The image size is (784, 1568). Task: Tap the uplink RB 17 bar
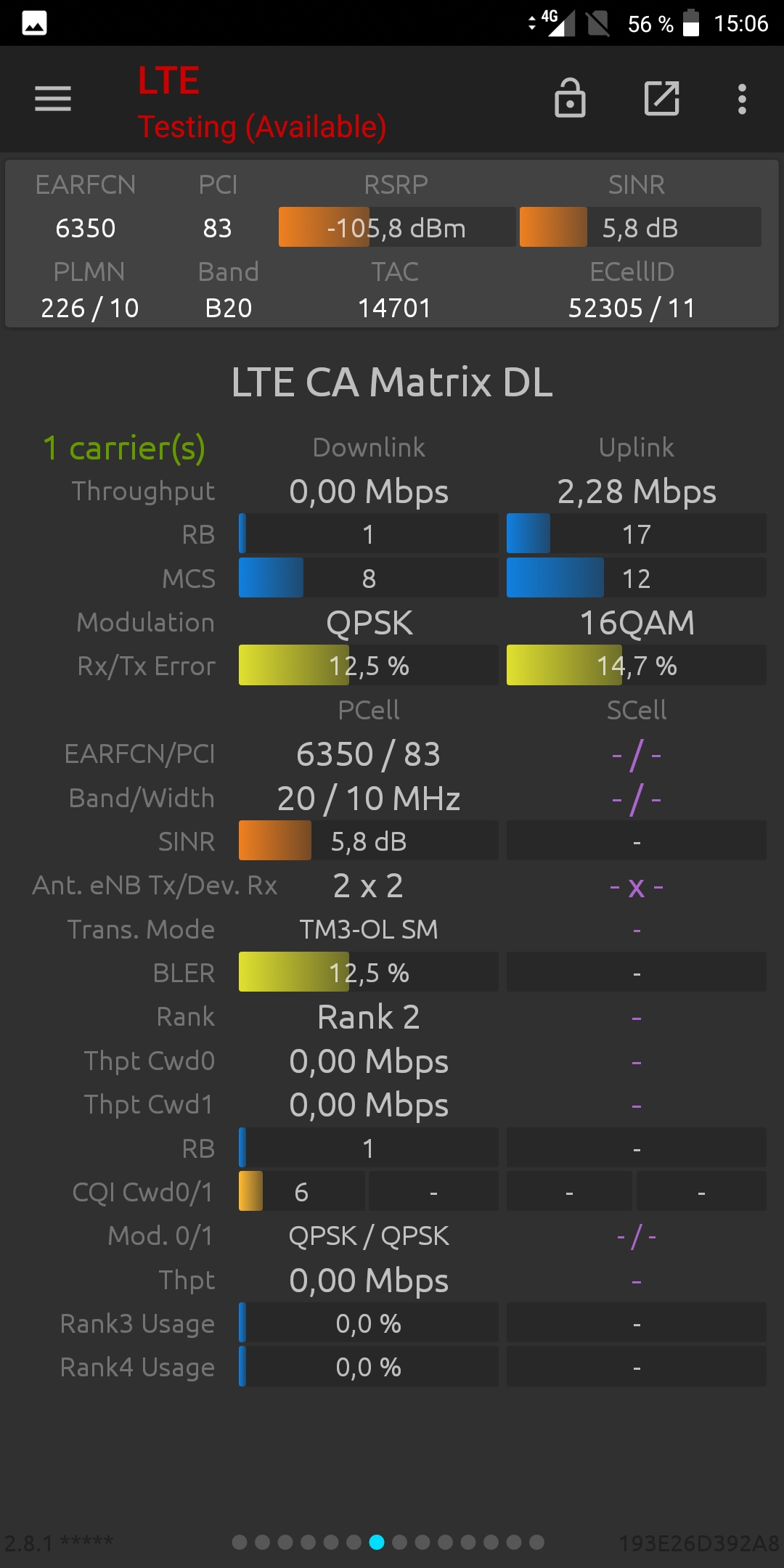pos(637,534)
